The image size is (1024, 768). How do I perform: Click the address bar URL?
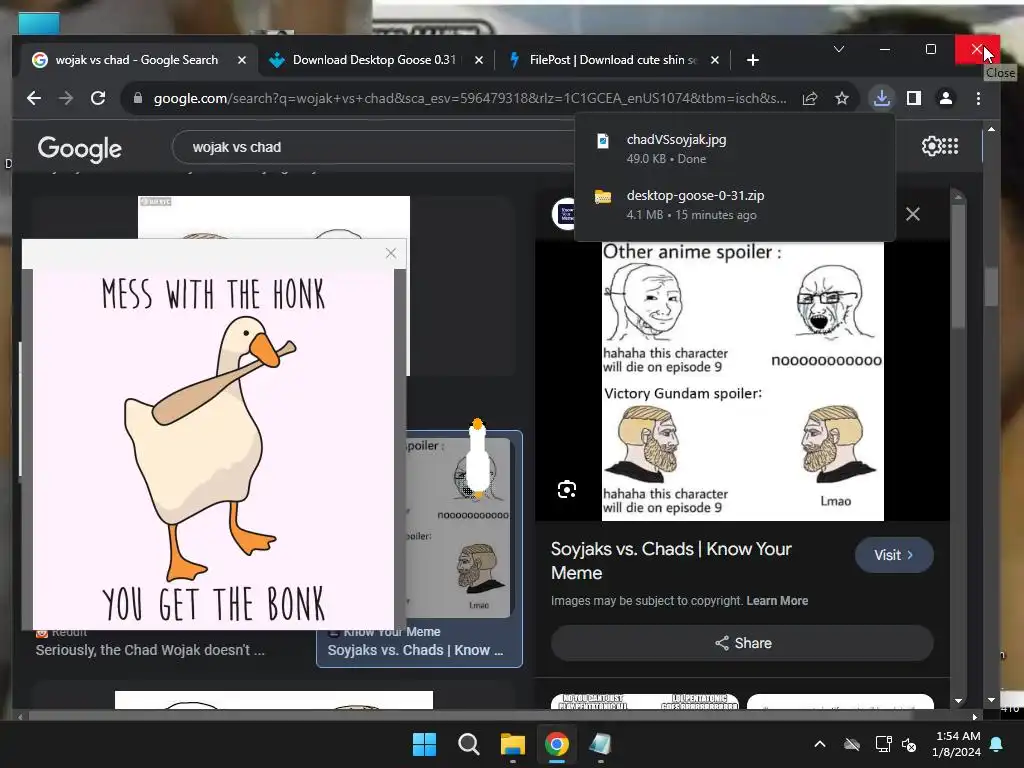(x=470, y=98)
